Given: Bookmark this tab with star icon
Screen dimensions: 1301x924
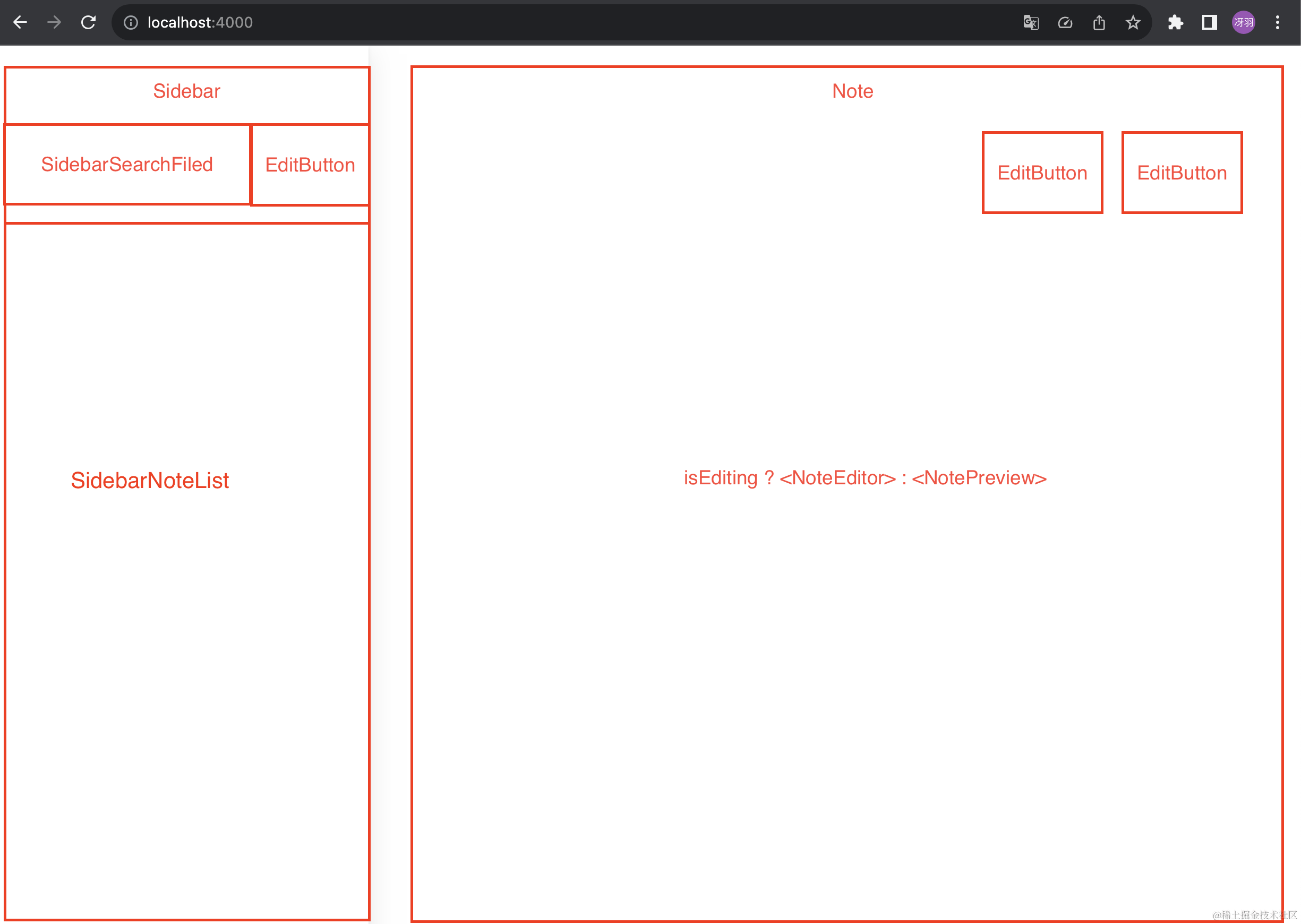Looking at the screenshot, I should point(1133,22).
